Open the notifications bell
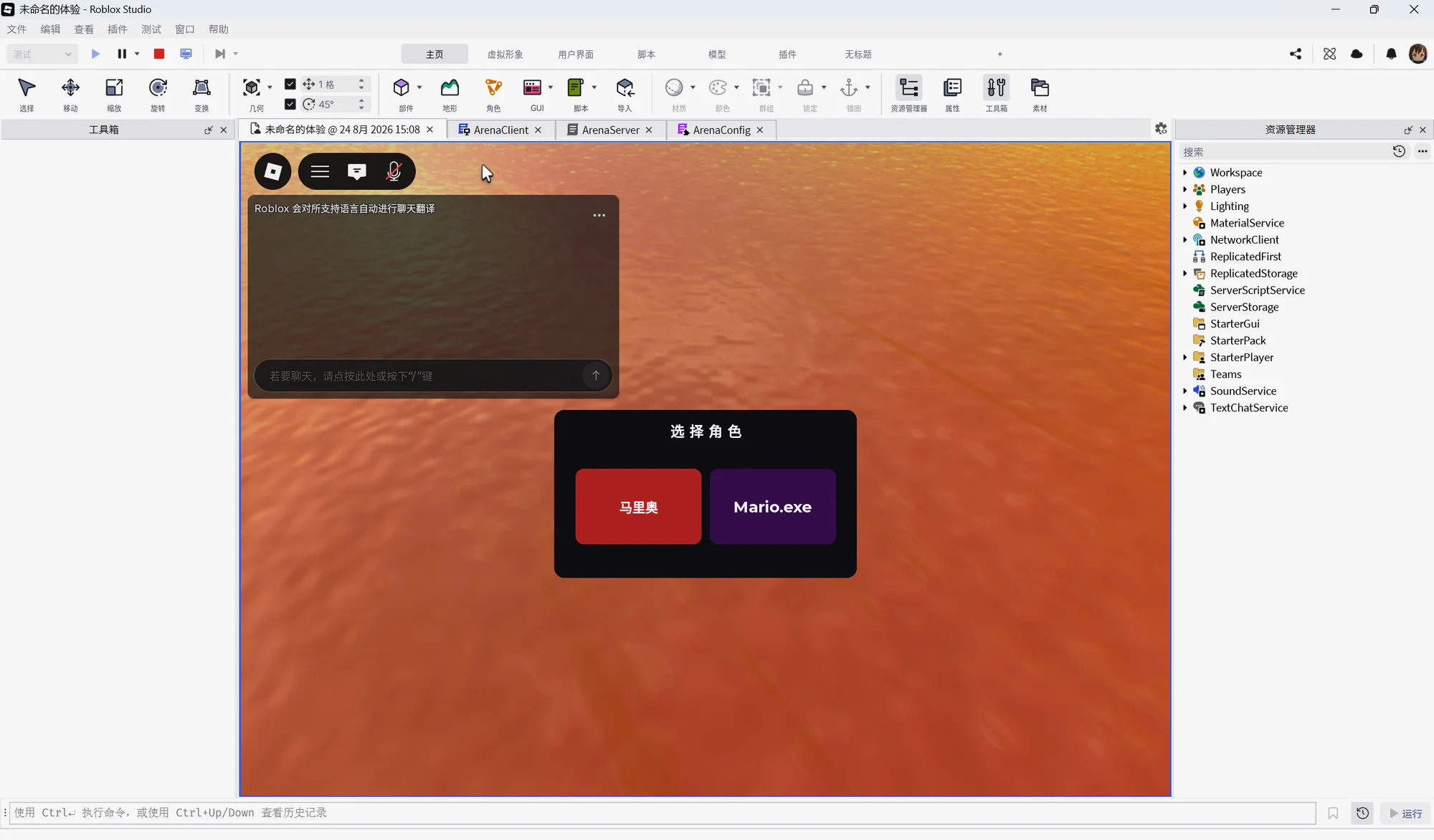The image size is (1434, 840). 1391,54
